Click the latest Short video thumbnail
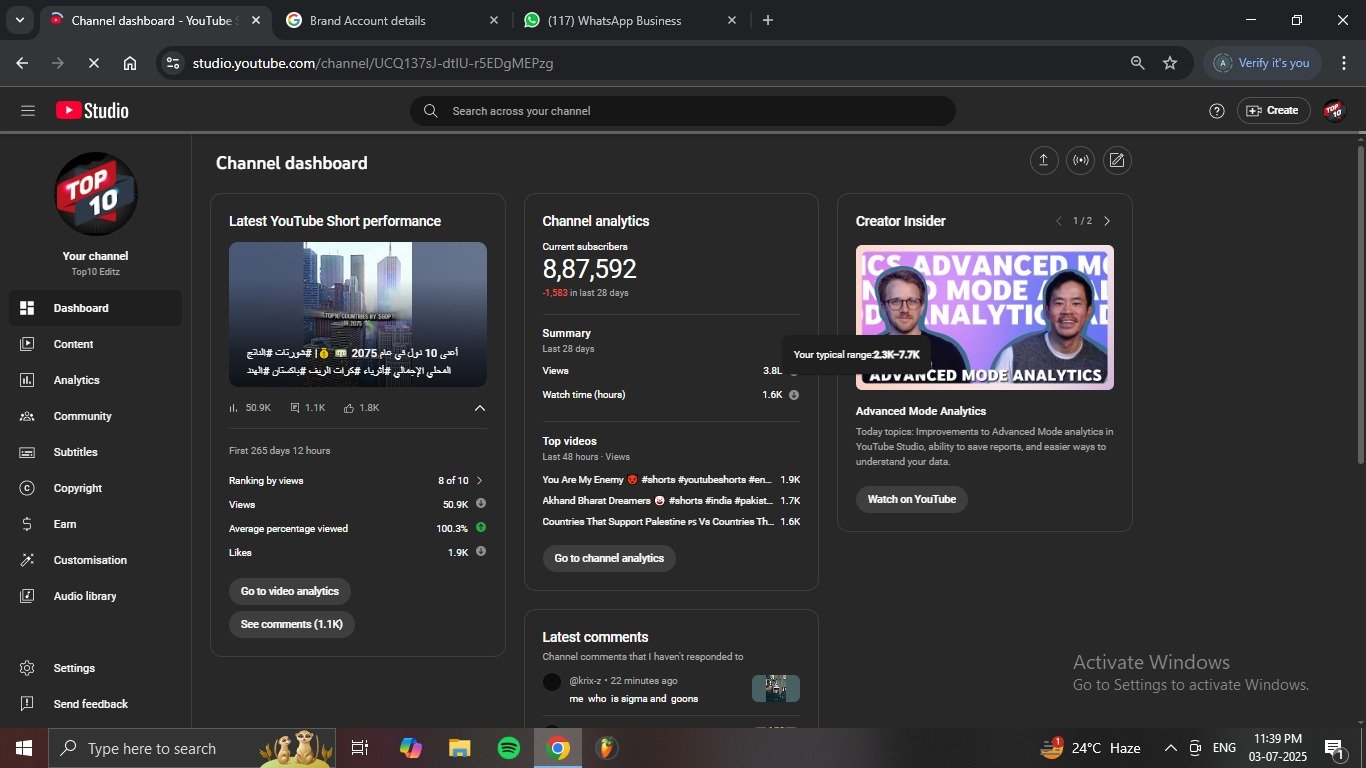The height and width of the screenshot is (768, 1366). [358, 314]
